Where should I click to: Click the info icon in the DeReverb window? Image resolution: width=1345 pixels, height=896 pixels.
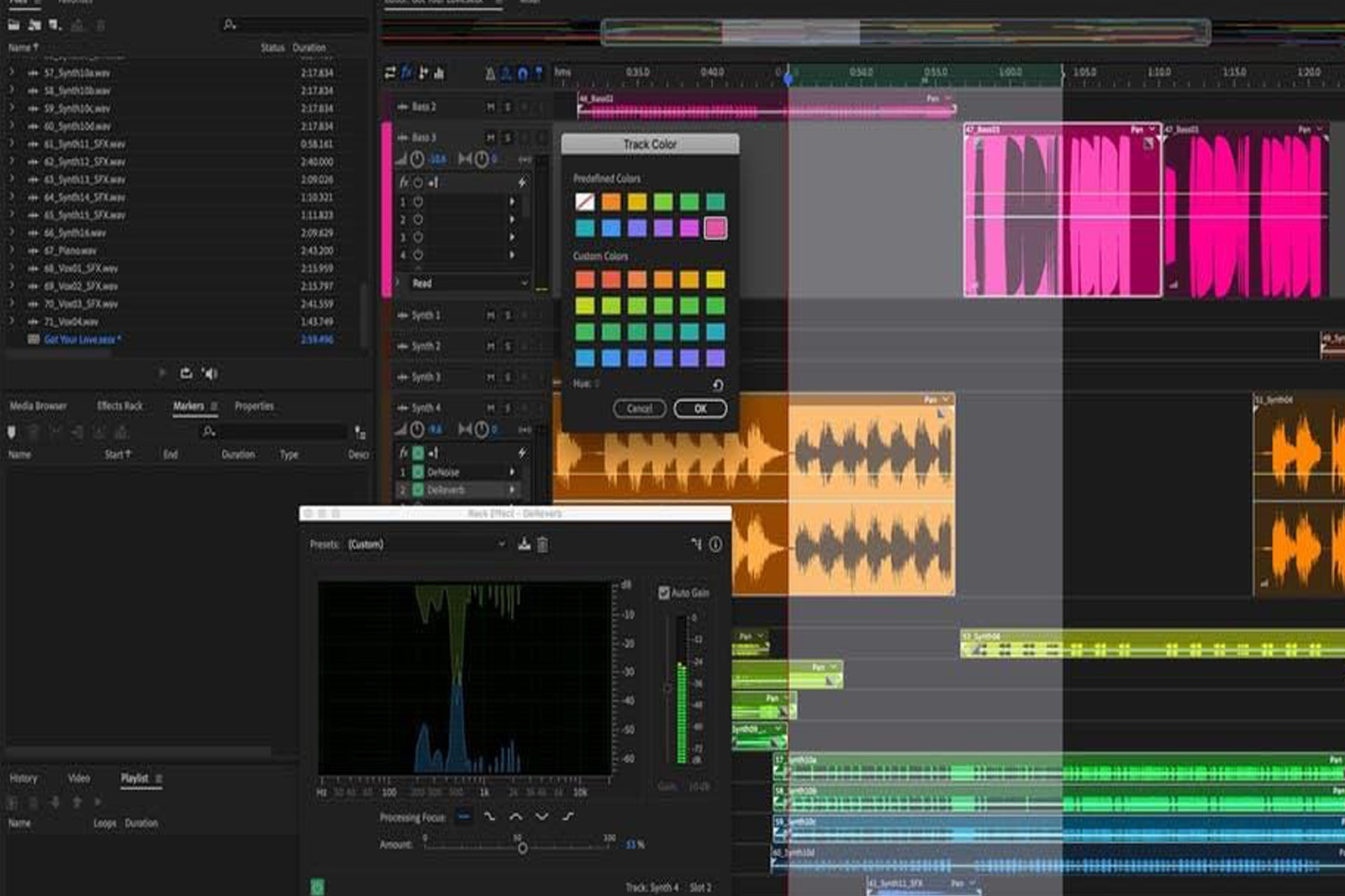tap(715, 545)
